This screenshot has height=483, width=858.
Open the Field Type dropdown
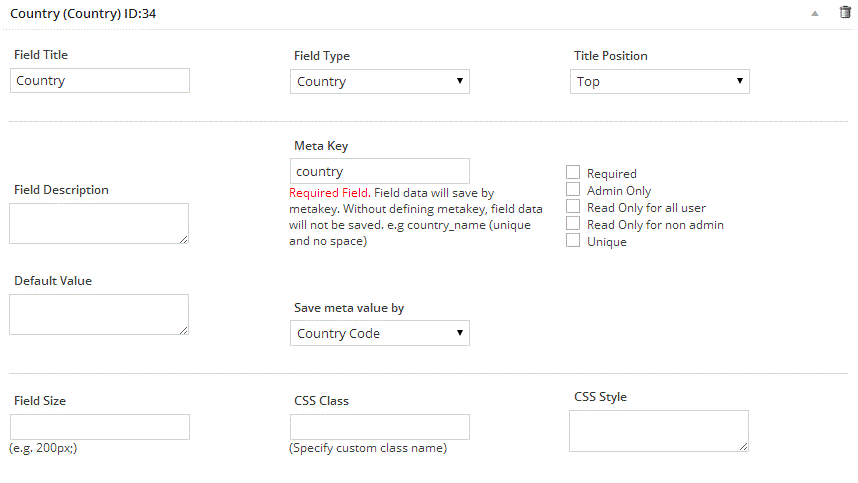pos(380,82)
